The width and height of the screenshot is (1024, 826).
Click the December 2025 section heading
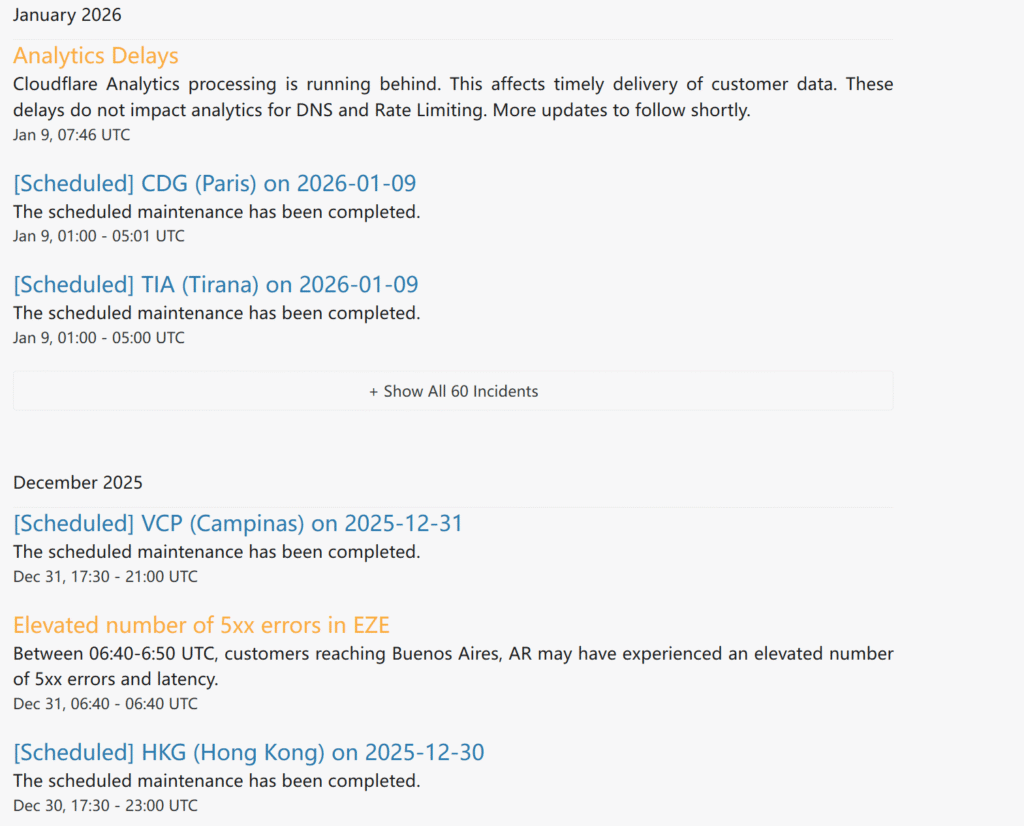tap(78, 482)
